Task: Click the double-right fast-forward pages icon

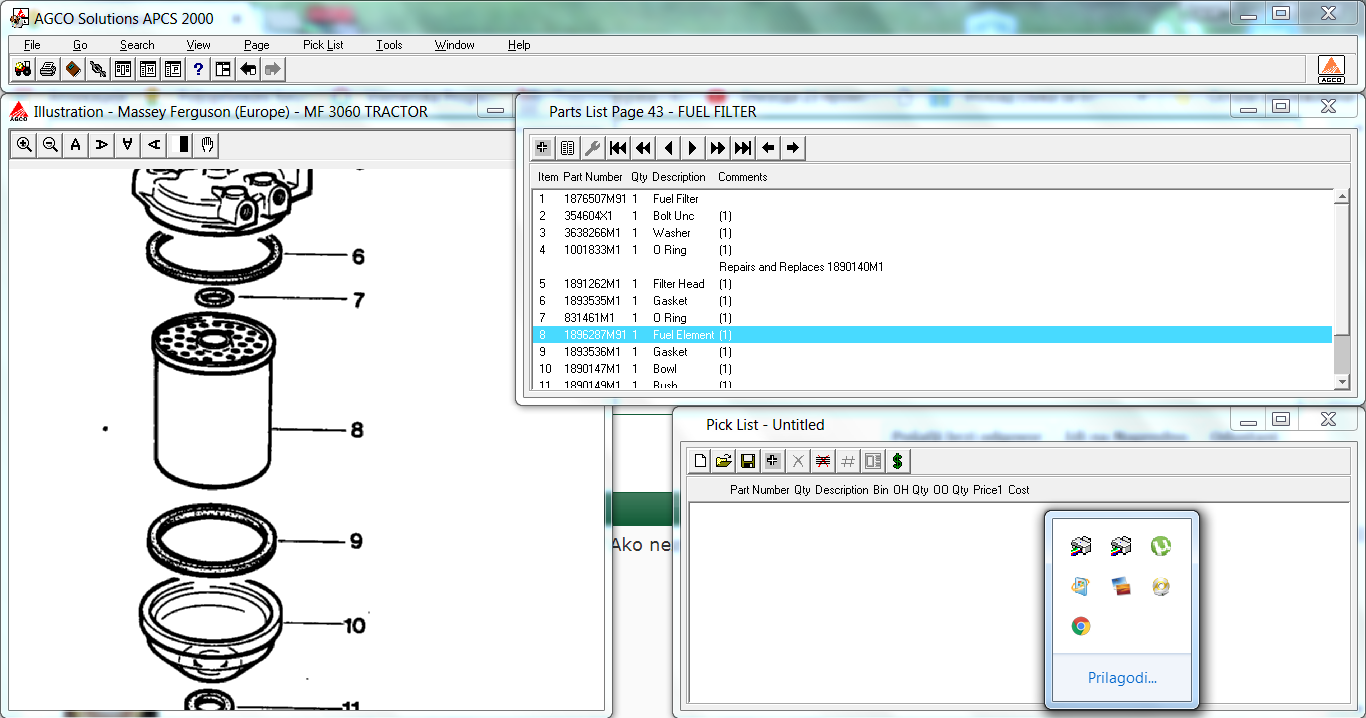Action: click(717, 148)
